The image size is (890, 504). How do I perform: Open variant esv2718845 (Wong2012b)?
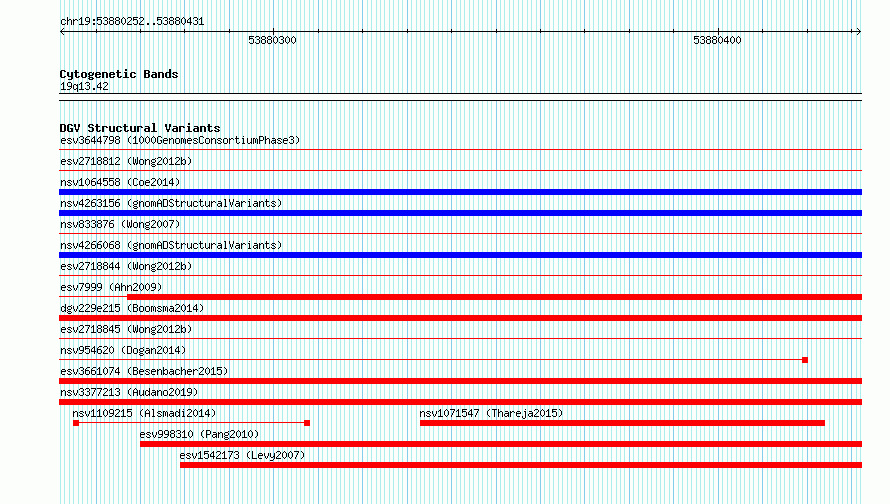[x=126, y=329]
